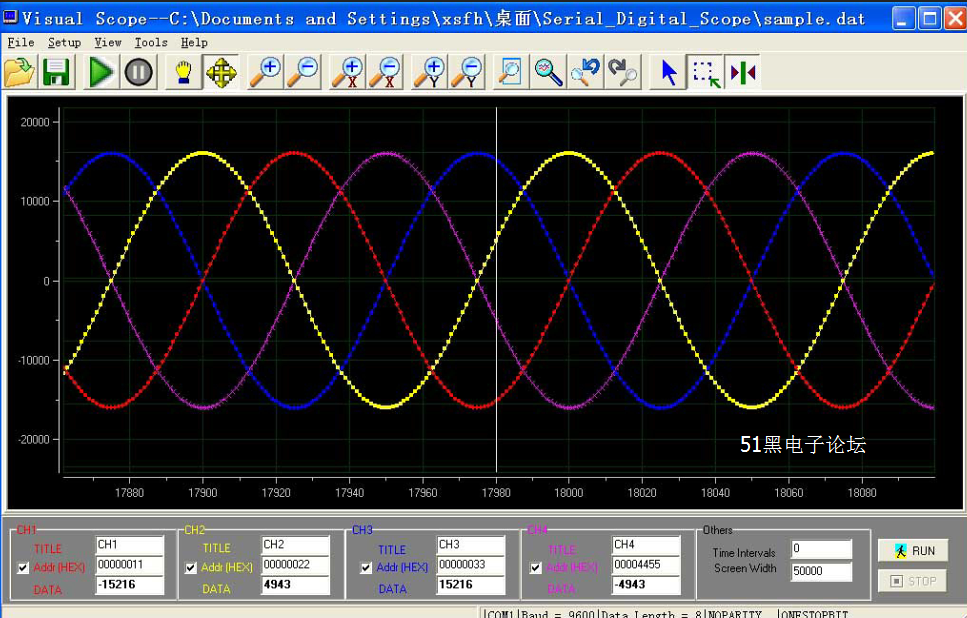Open the Setup menu
This screenshot has width=967, height=618.
click(64, 42)
